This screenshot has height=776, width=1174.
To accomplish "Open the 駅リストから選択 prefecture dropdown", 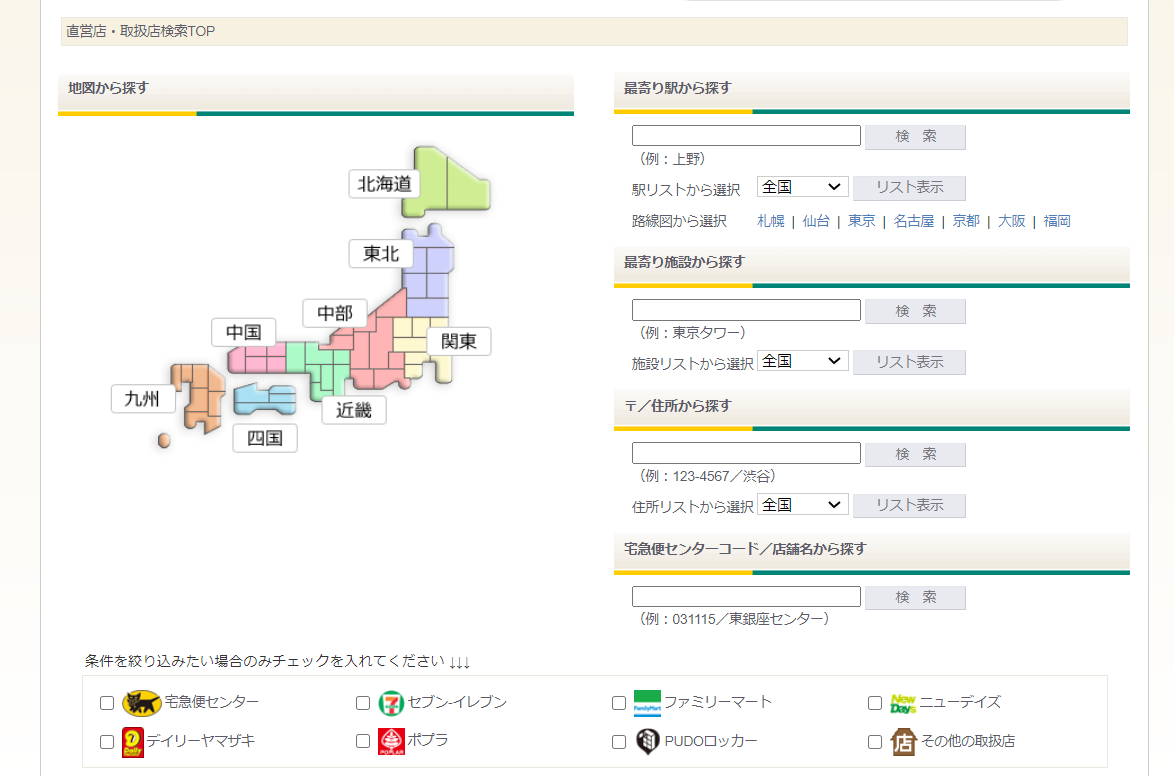I will click(802, 187).
